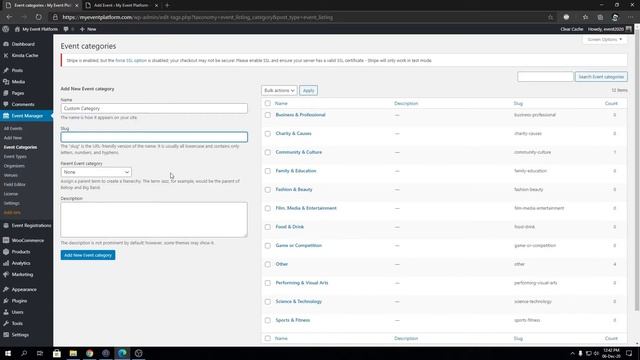Open Plugins icon in sidebar
Viewport: 640px width, 360px height.
6,301
